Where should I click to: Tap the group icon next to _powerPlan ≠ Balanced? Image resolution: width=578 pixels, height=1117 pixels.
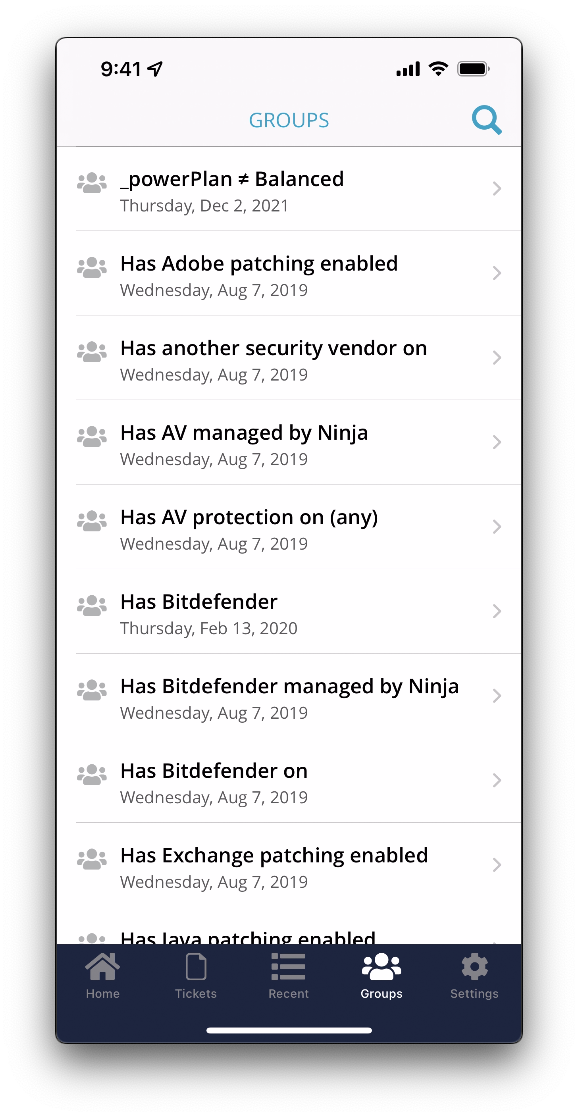91,182
